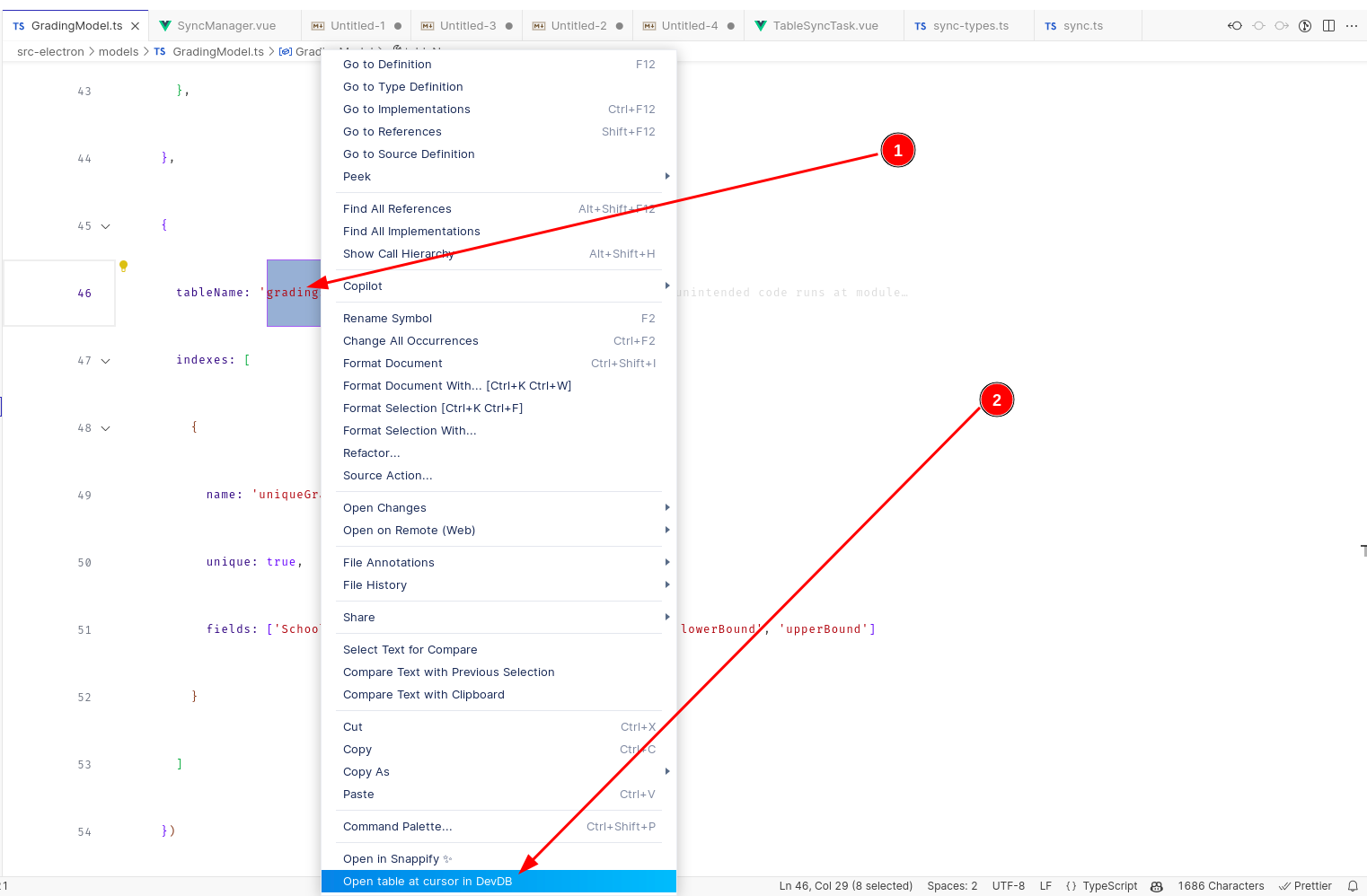This screenshot has width=1367, height=896.
Task: Open Source Action... menu entry
Action: click(x=499, y=476)
